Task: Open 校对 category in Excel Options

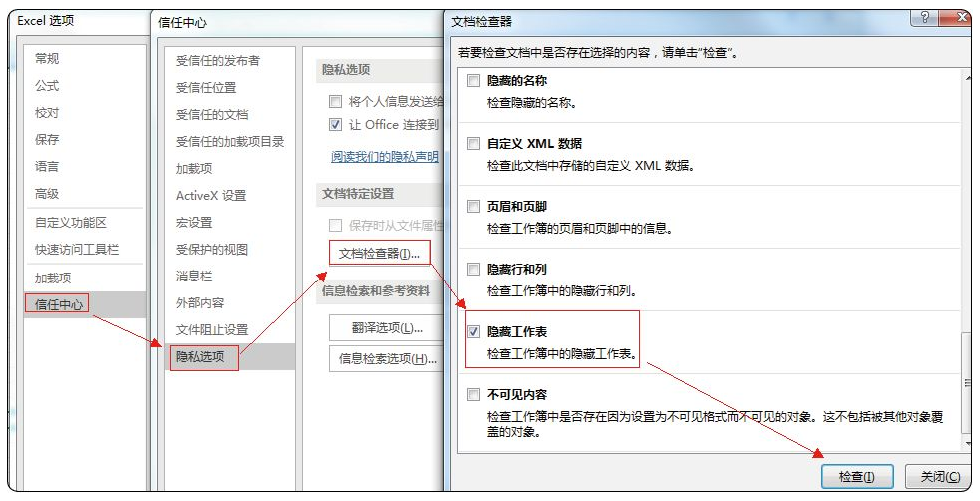Action: click(x=47, y=113)
